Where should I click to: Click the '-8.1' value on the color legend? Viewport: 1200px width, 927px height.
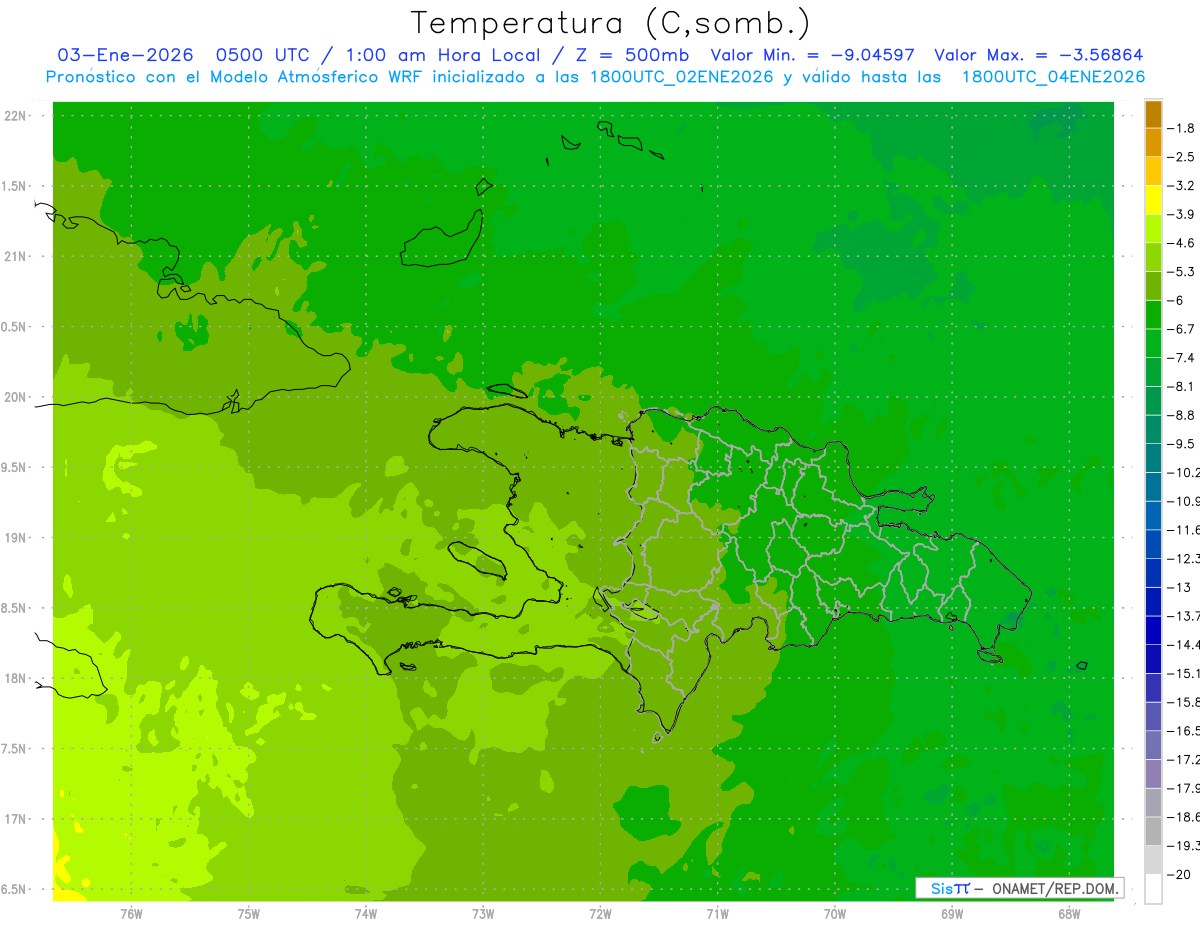point(1181,386)
